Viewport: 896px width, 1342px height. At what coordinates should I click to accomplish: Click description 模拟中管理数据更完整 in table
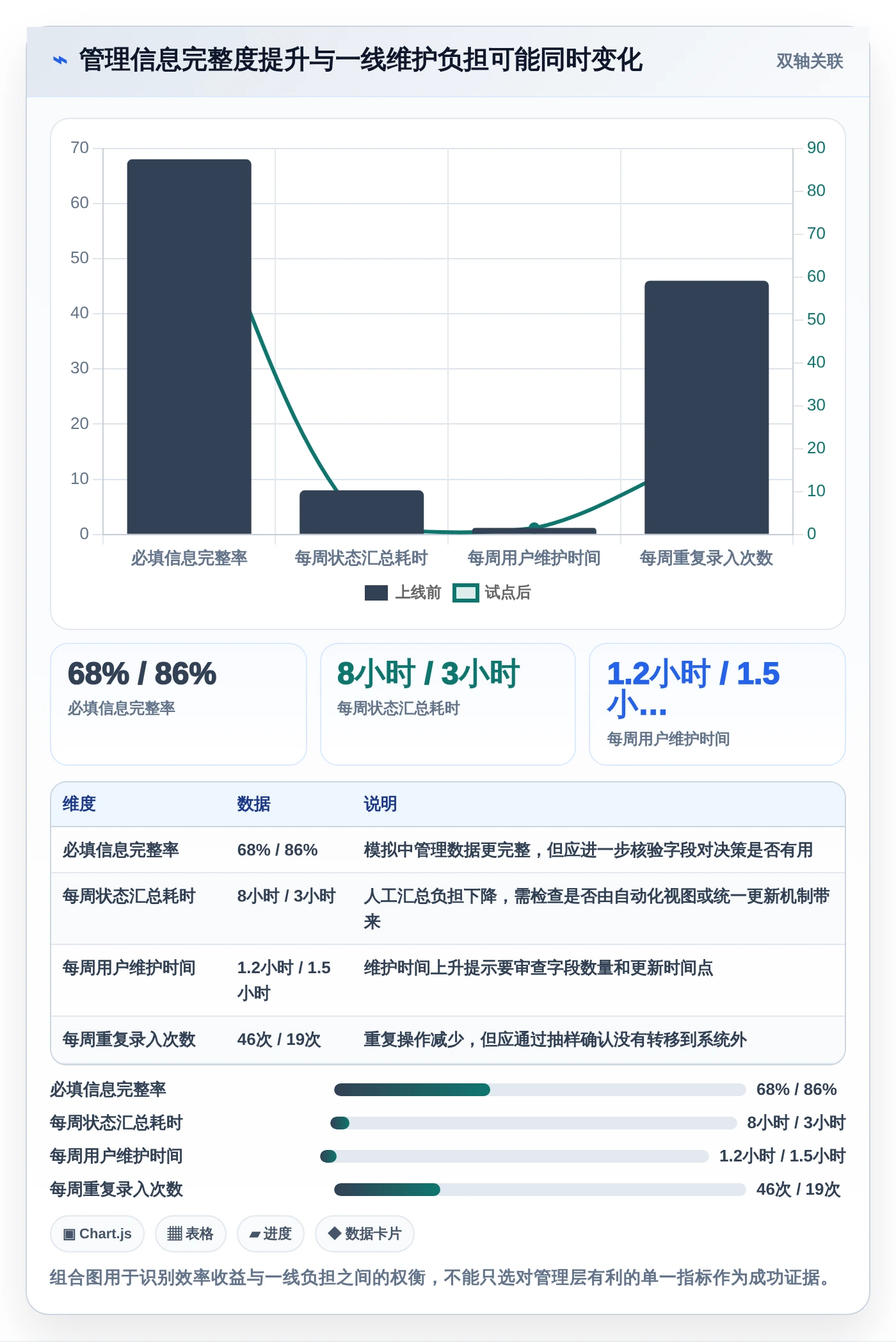(588, 850)
